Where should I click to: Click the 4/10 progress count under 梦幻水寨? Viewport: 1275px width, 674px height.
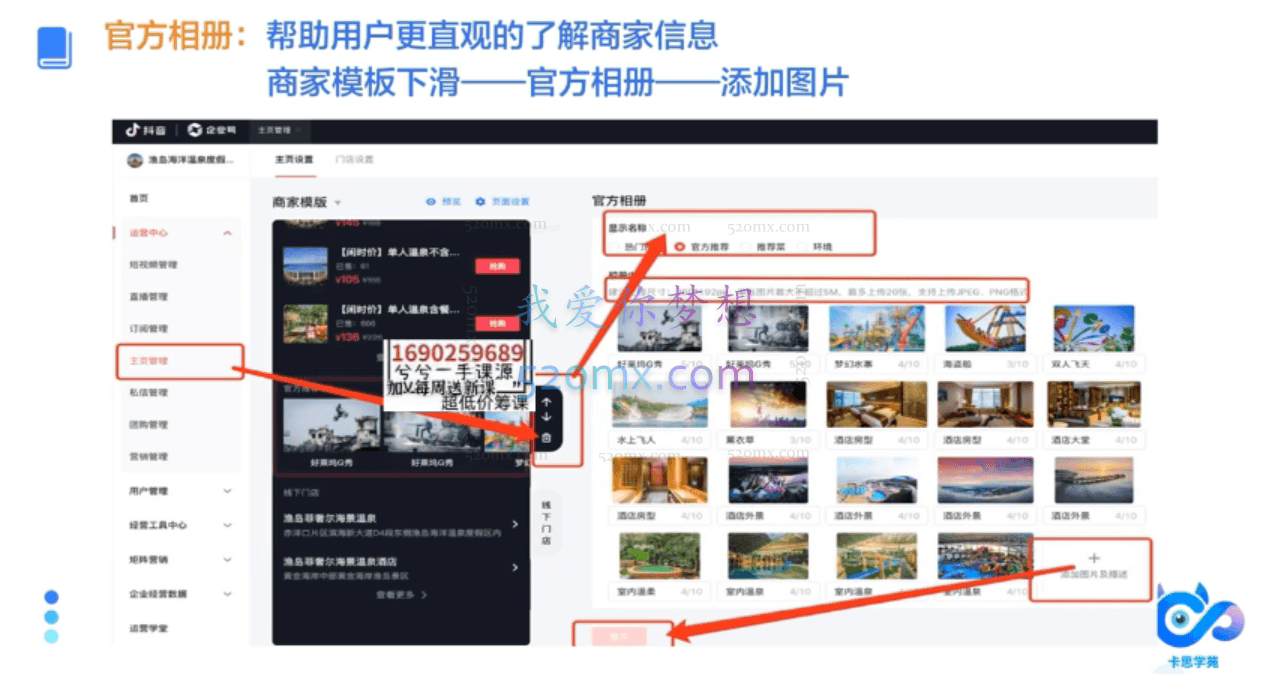907,363
